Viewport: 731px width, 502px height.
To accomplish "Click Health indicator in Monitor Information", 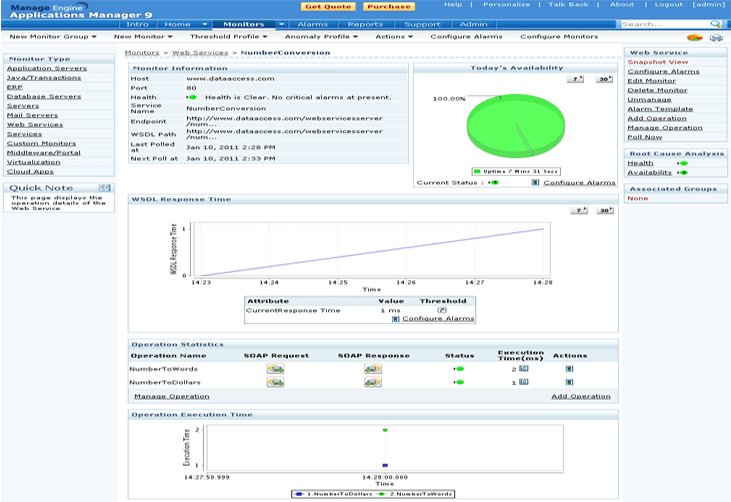I will pyautogui.click(x=192, y=97).
